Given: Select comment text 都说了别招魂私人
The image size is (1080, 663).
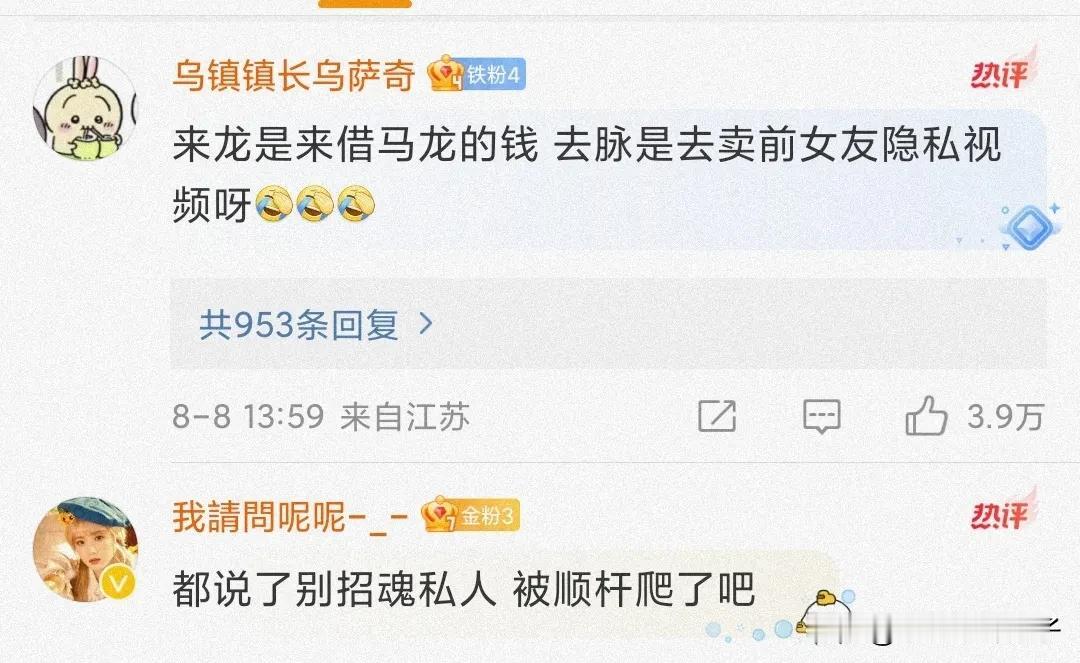Looking at the screenshot, I should (334, 589).
